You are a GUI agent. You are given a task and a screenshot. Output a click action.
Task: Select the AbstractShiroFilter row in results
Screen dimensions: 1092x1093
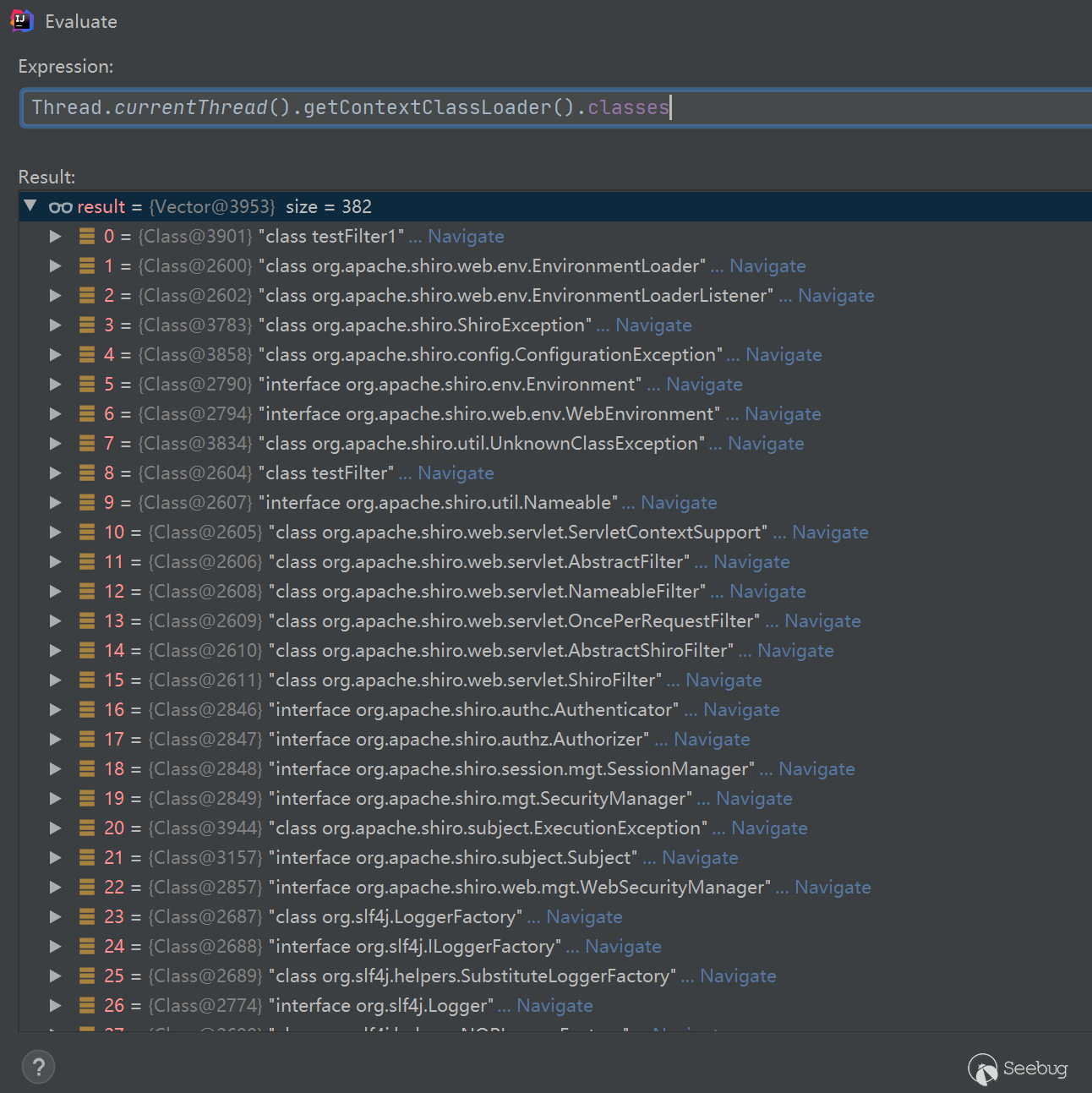tap(499, 651)
